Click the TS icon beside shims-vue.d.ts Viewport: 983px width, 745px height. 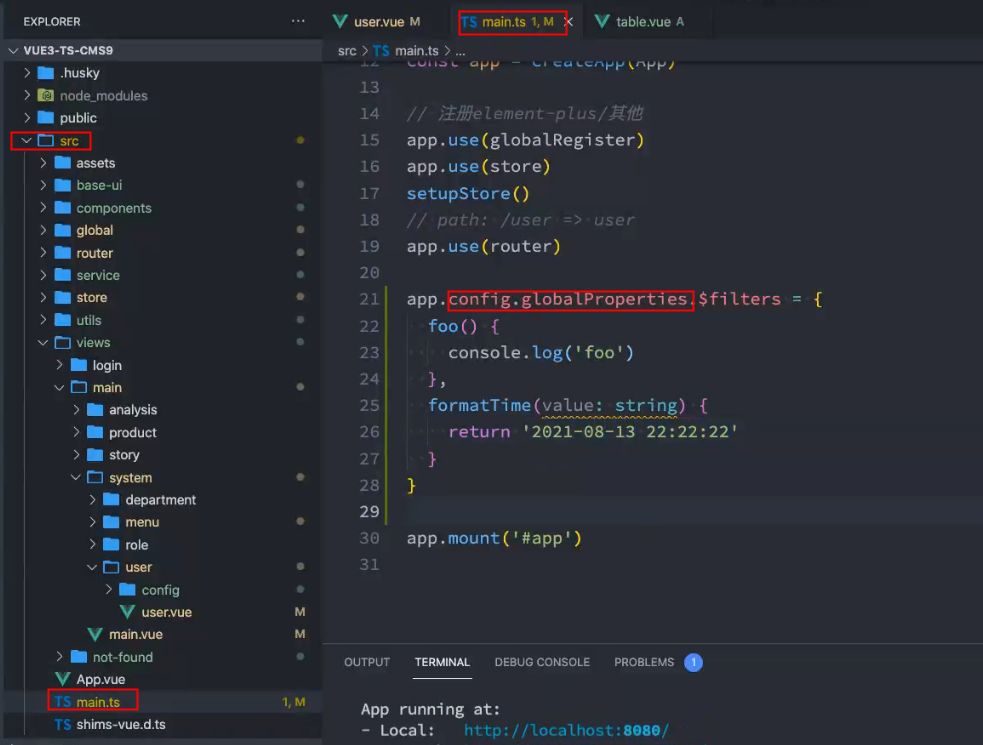62,724
